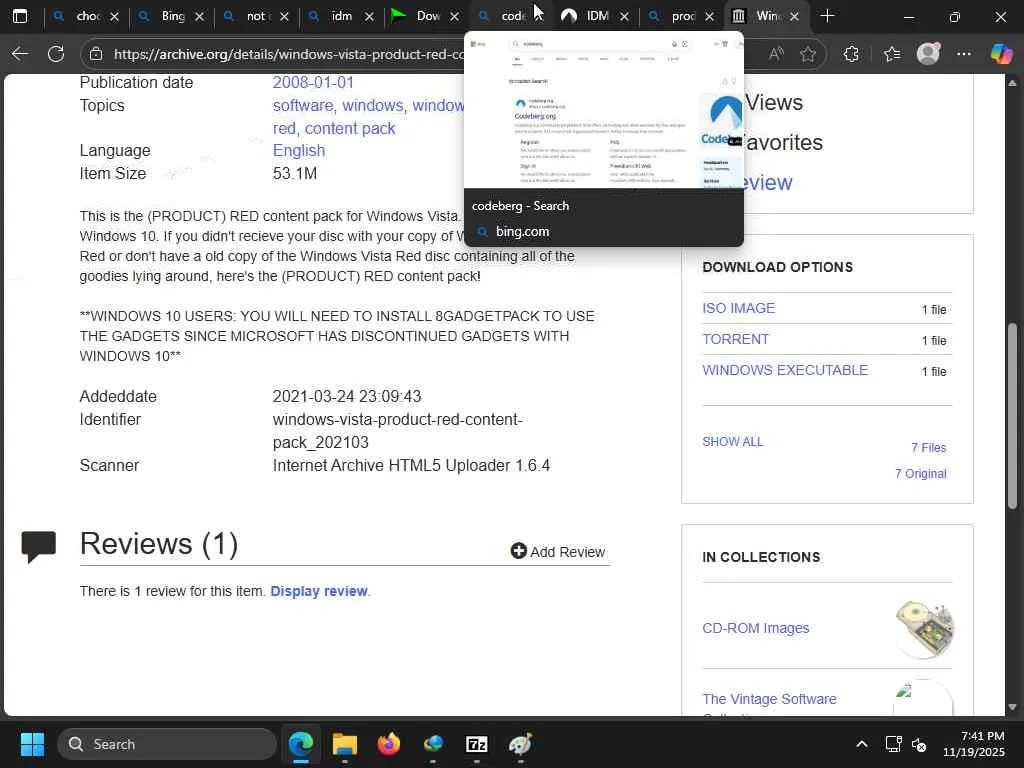Click the 'Display review' link
This screenshot has width=1024, height=768.
pyautogui.click(x=319, y=591)
